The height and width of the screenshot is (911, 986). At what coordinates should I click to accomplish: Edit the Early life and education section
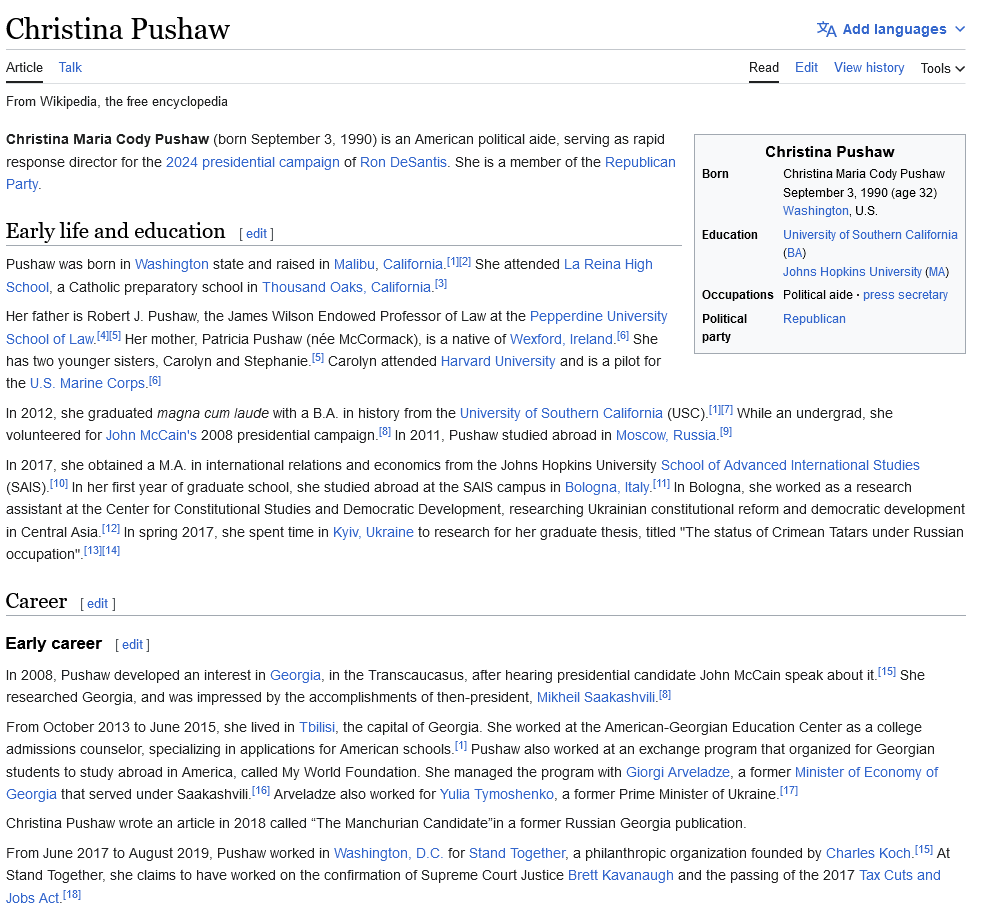256,233
